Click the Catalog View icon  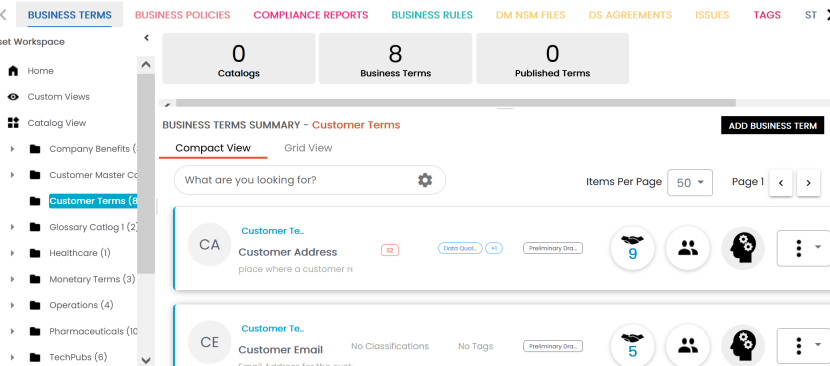point(13,123)
